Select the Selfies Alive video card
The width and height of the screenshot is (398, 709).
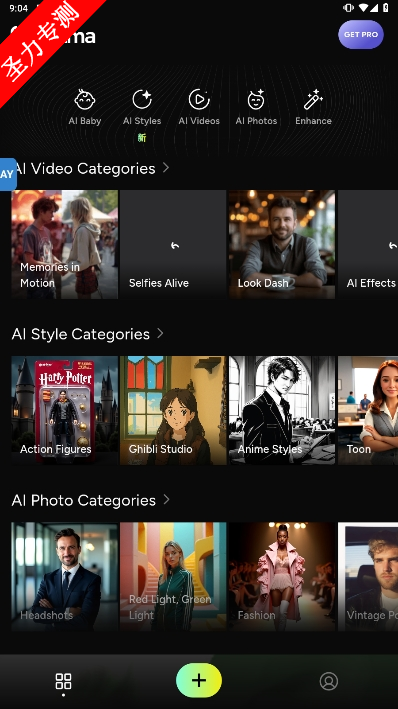point(173,244)
